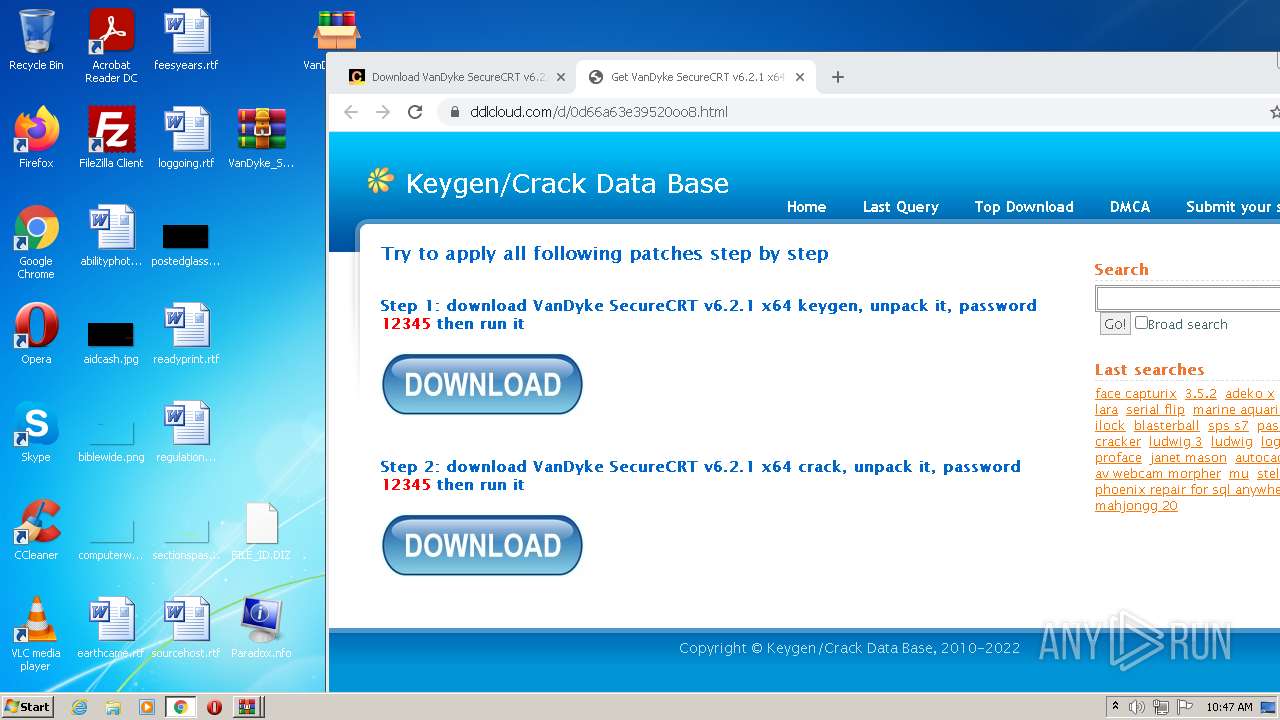Launch Acrobat Reader DC from desktop

pos(111,45)
